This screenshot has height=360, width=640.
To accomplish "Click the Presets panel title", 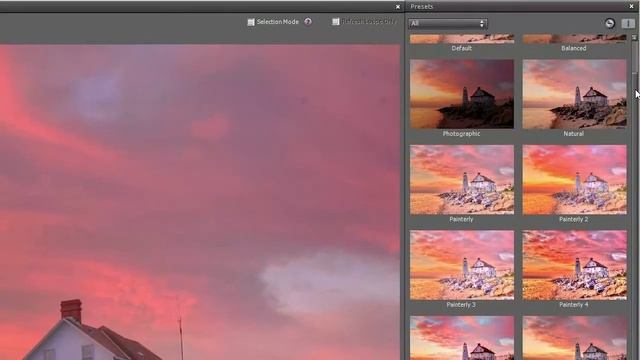I will click(422, 7).
